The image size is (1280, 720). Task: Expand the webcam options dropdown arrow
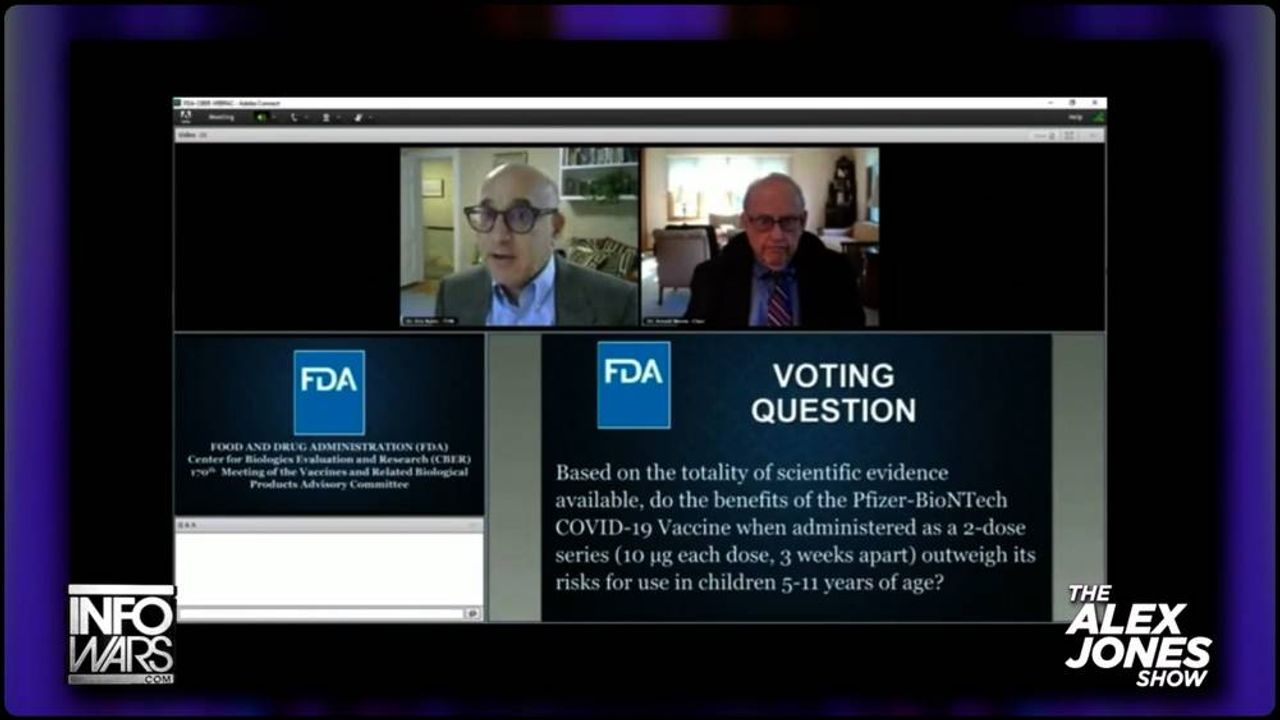(339, 117)
